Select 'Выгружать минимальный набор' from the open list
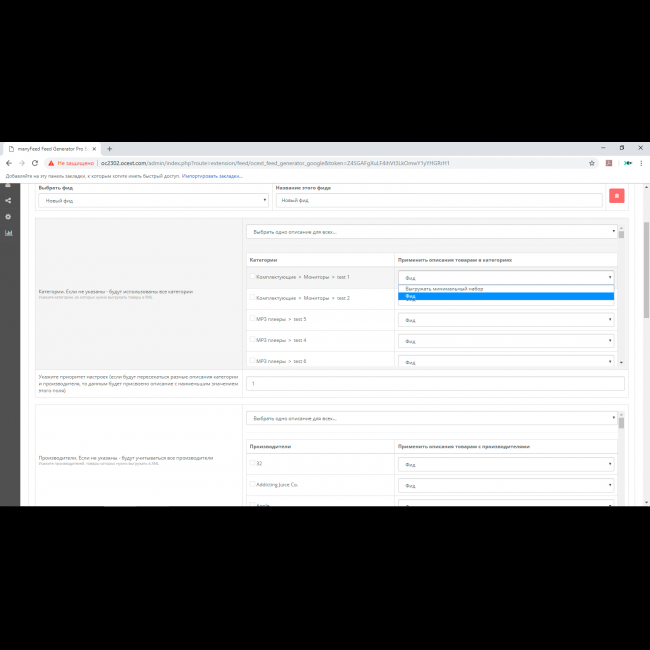The height and width of the screenshot is (650, 650). pos(444,289)
